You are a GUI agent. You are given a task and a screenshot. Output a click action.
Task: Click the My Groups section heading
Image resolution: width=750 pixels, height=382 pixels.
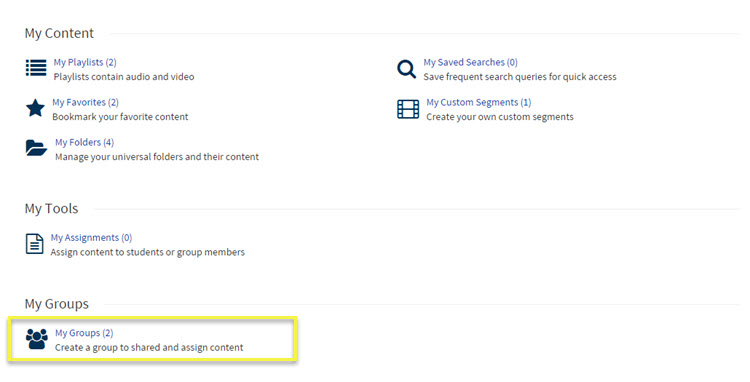click(x=56, y=304)
